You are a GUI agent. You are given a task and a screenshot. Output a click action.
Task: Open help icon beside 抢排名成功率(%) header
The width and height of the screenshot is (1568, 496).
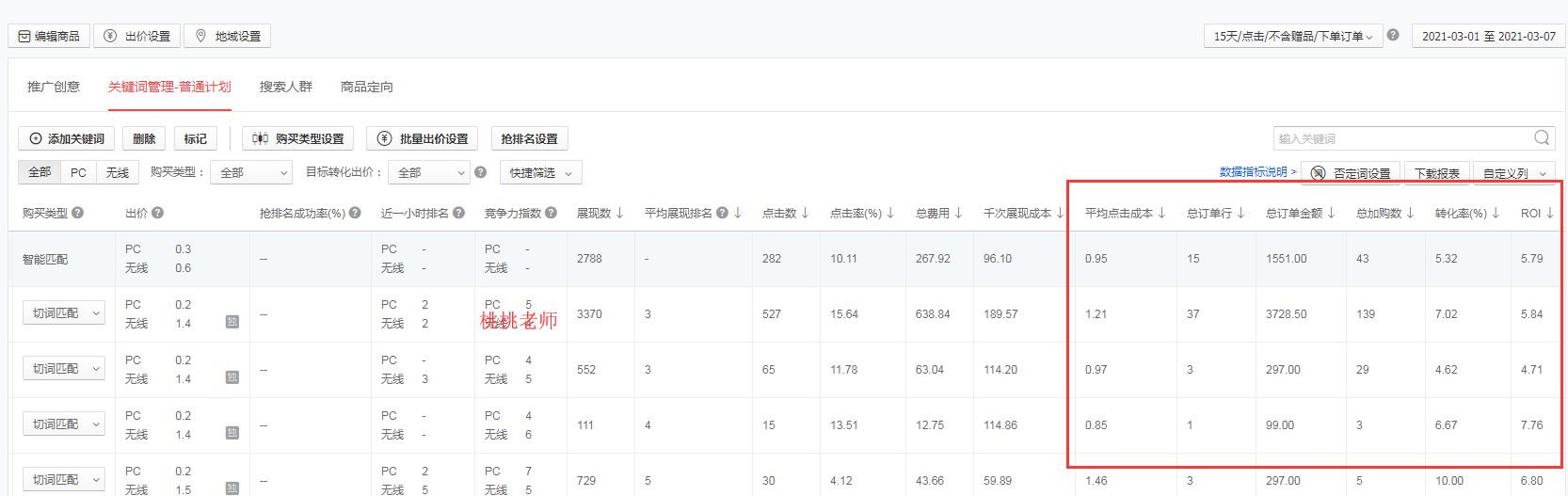click(355, 213)
